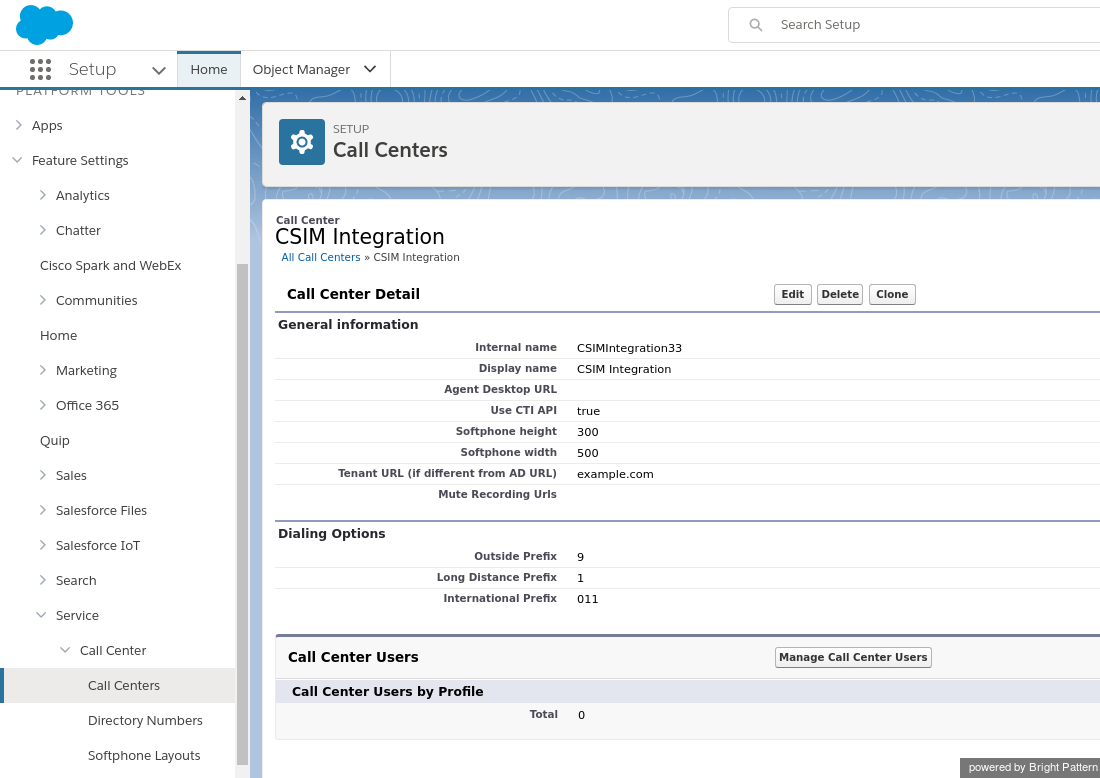Open Cisco Spark and WebEx settings
Screen dimensions: 1100x778
point(111,265)
